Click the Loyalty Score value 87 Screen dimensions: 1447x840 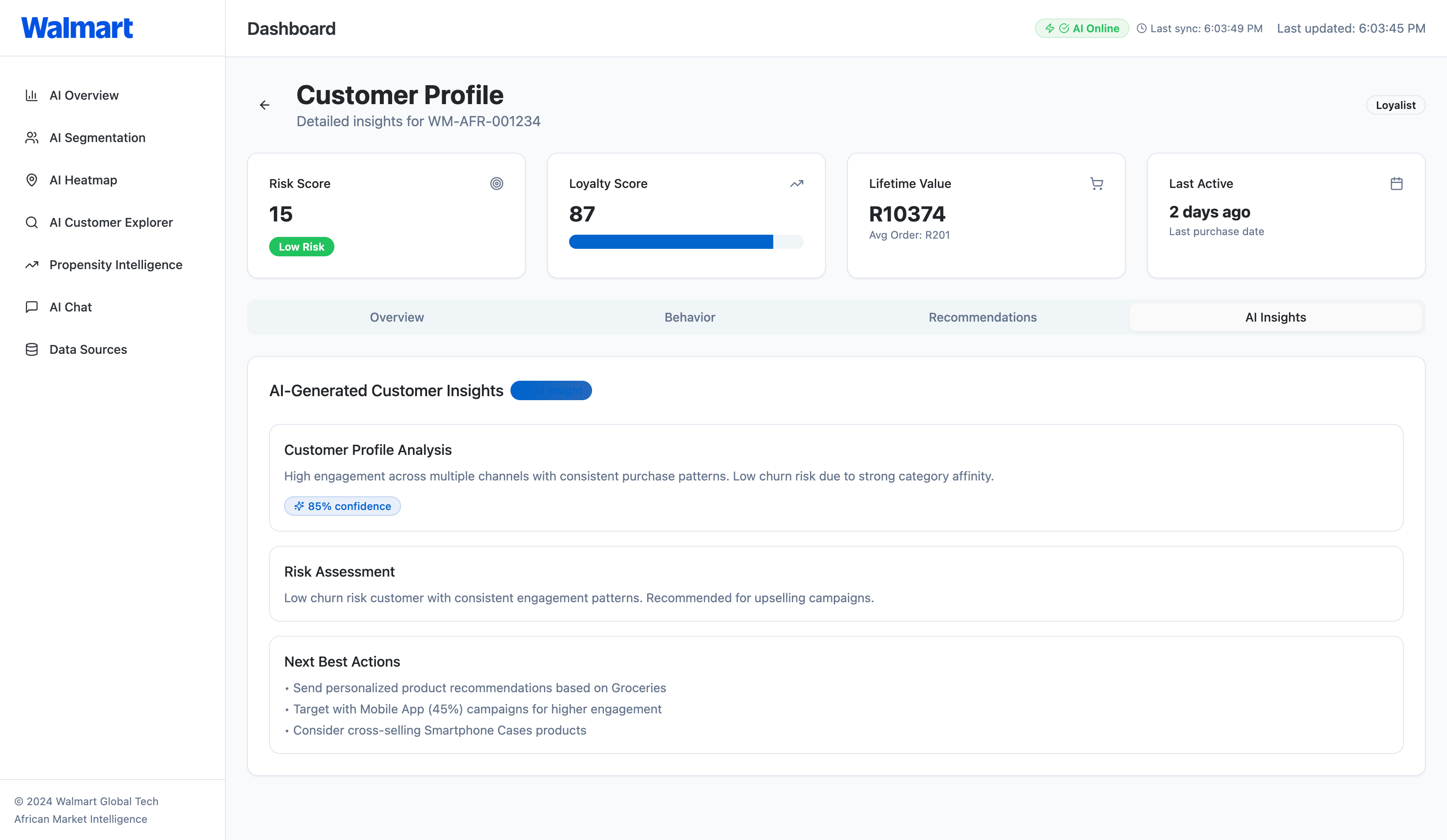coord(582,214)
